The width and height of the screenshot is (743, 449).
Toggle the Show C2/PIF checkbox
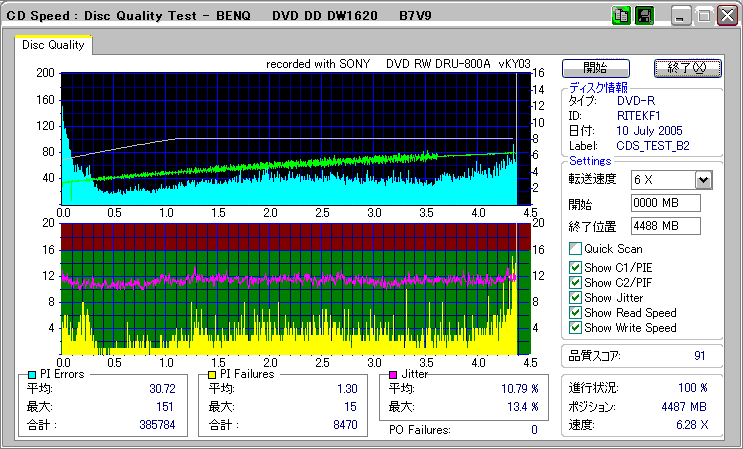(x=575, y=282)
